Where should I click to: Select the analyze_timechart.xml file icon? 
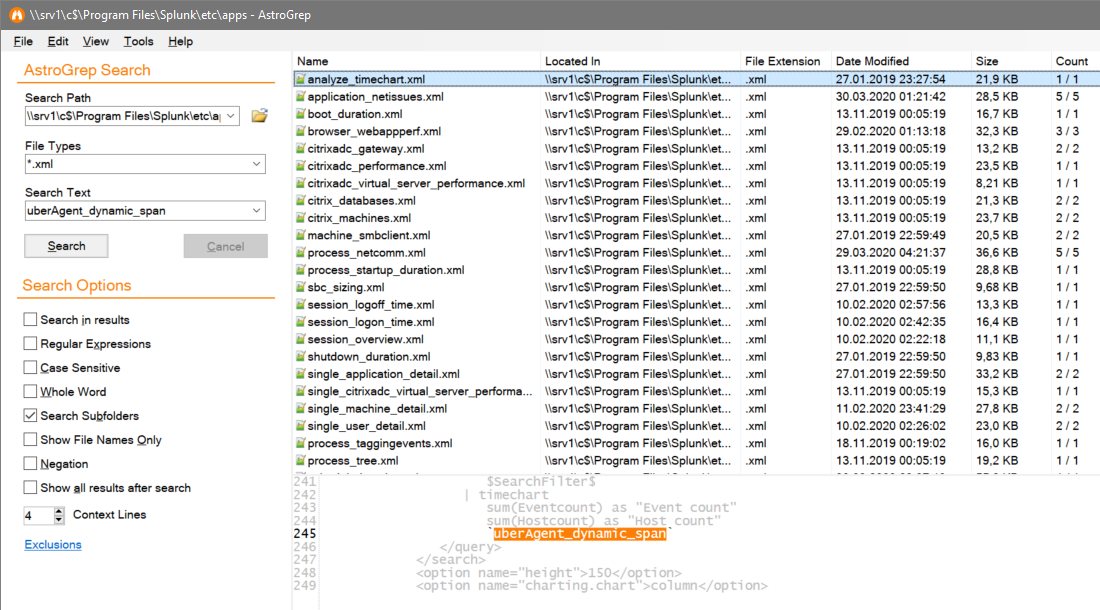(x=300, y=79)
